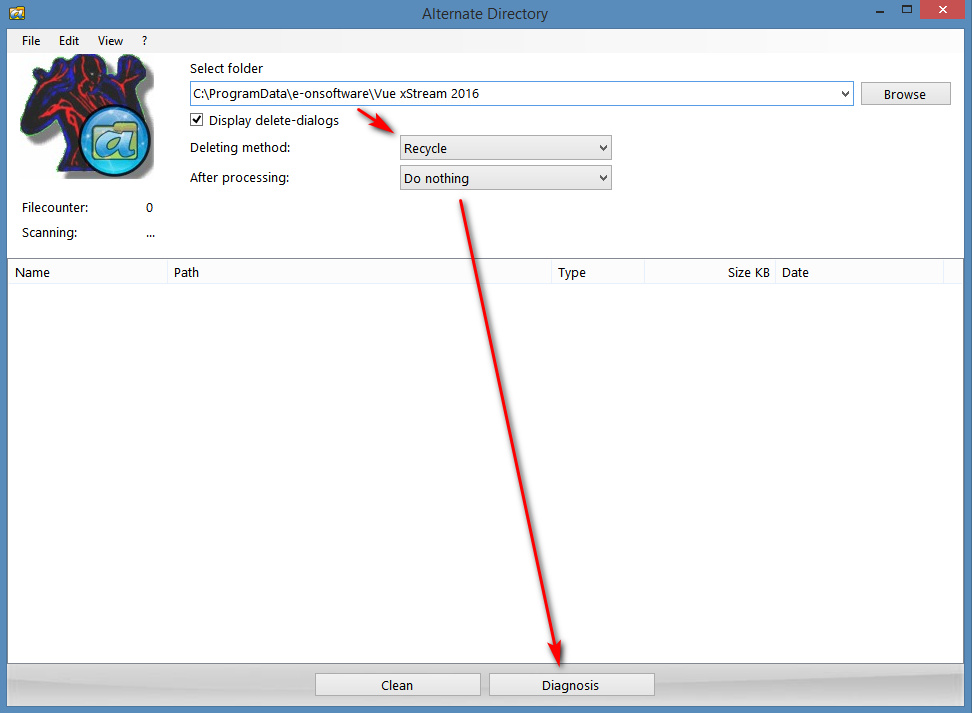Click the title bar application icon
This screenshot has width=972, height=713.
coord(17,13)
